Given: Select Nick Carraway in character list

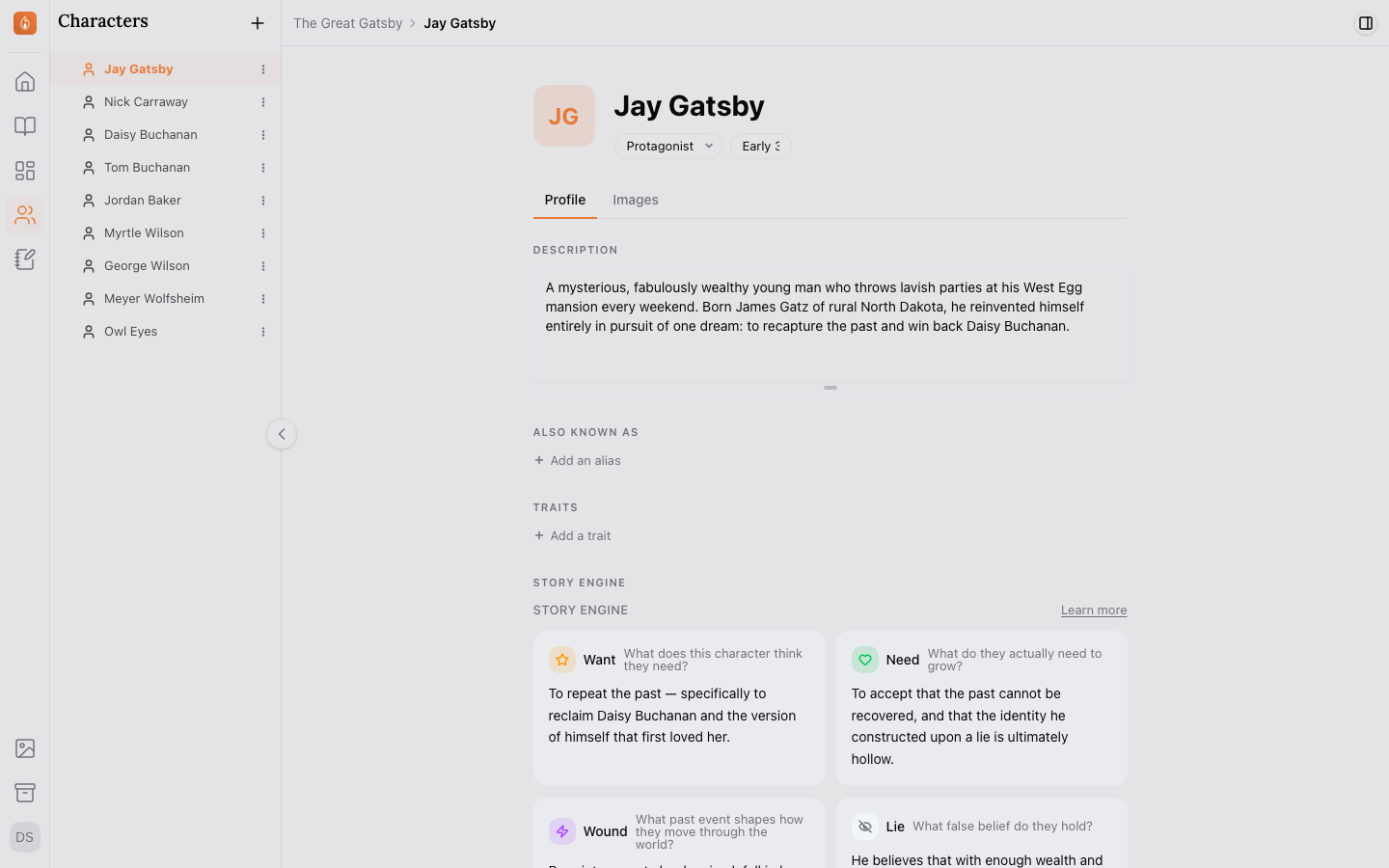Looking at the screenshot, I should [x=165, y=102].
